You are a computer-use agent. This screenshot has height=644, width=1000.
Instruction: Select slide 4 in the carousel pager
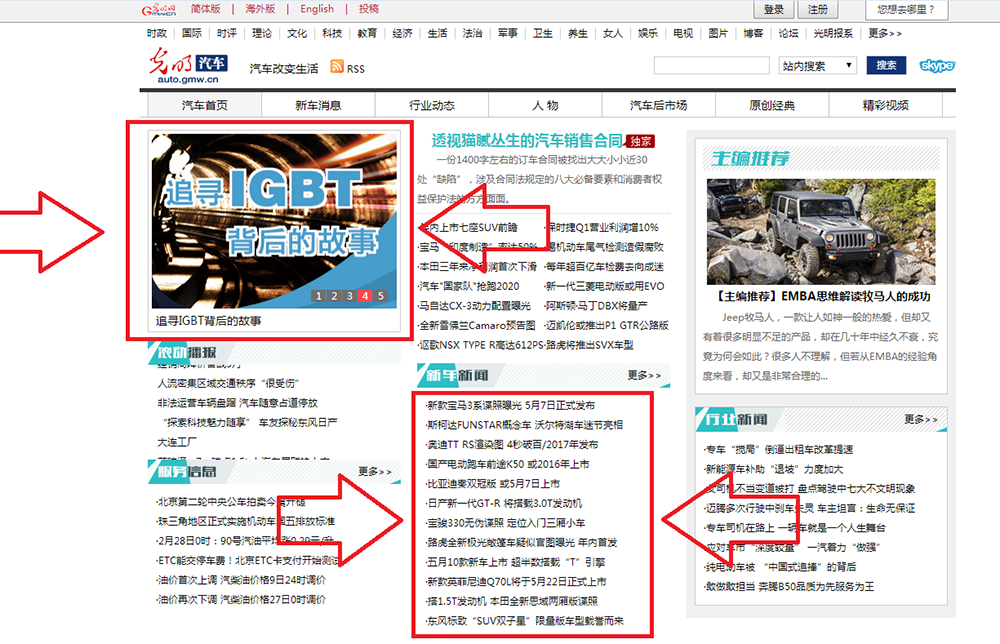tap(365, 296)
